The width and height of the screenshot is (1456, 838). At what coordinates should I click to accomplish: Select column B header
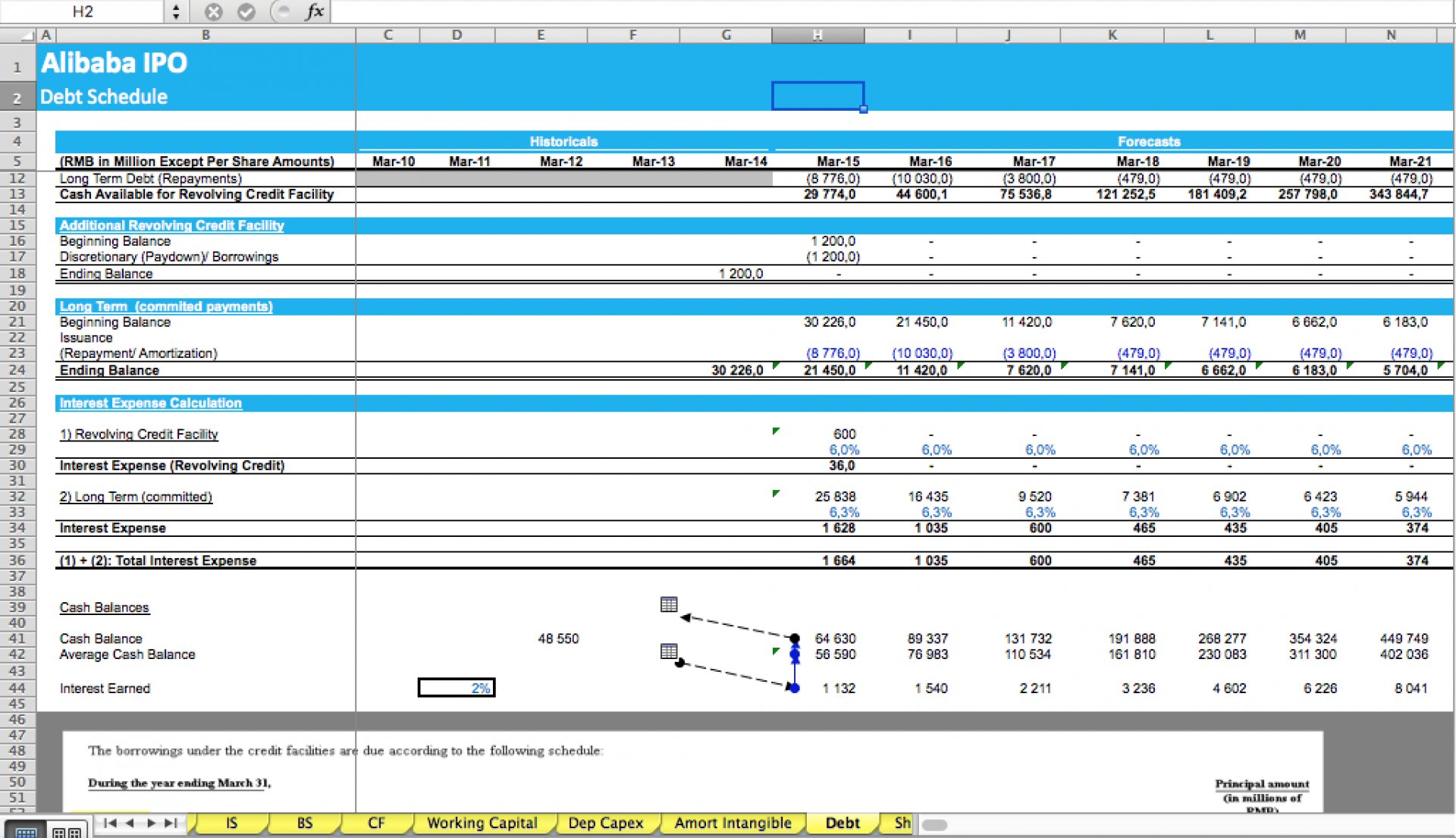coord(206,35)
